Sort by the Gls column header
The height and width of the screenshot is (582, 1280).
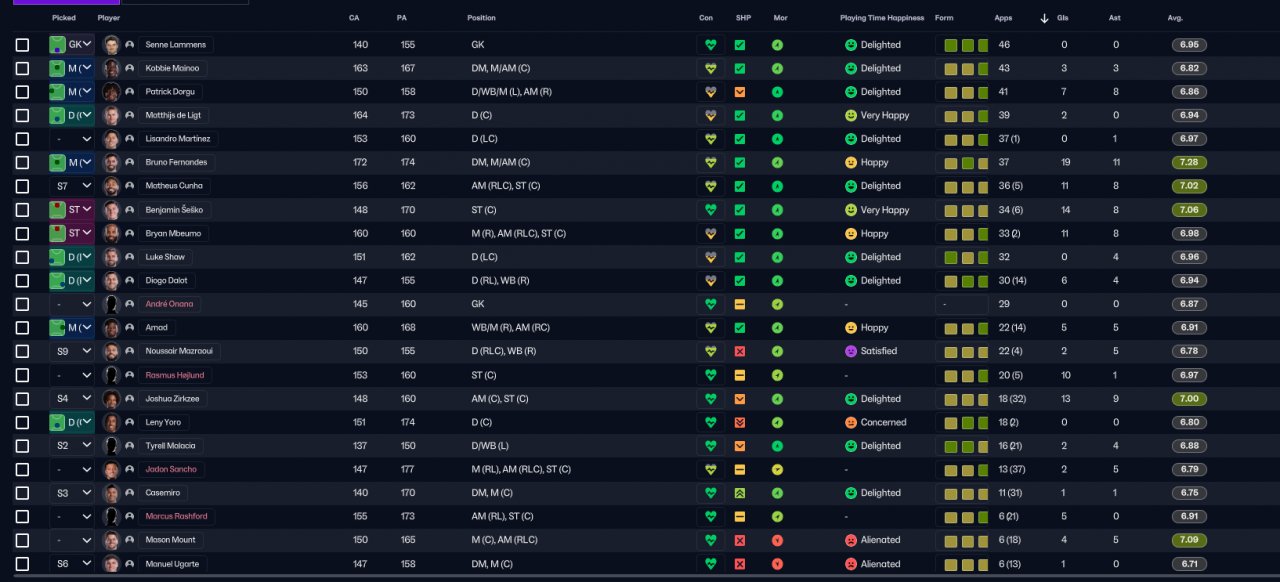click(1064, 18)
